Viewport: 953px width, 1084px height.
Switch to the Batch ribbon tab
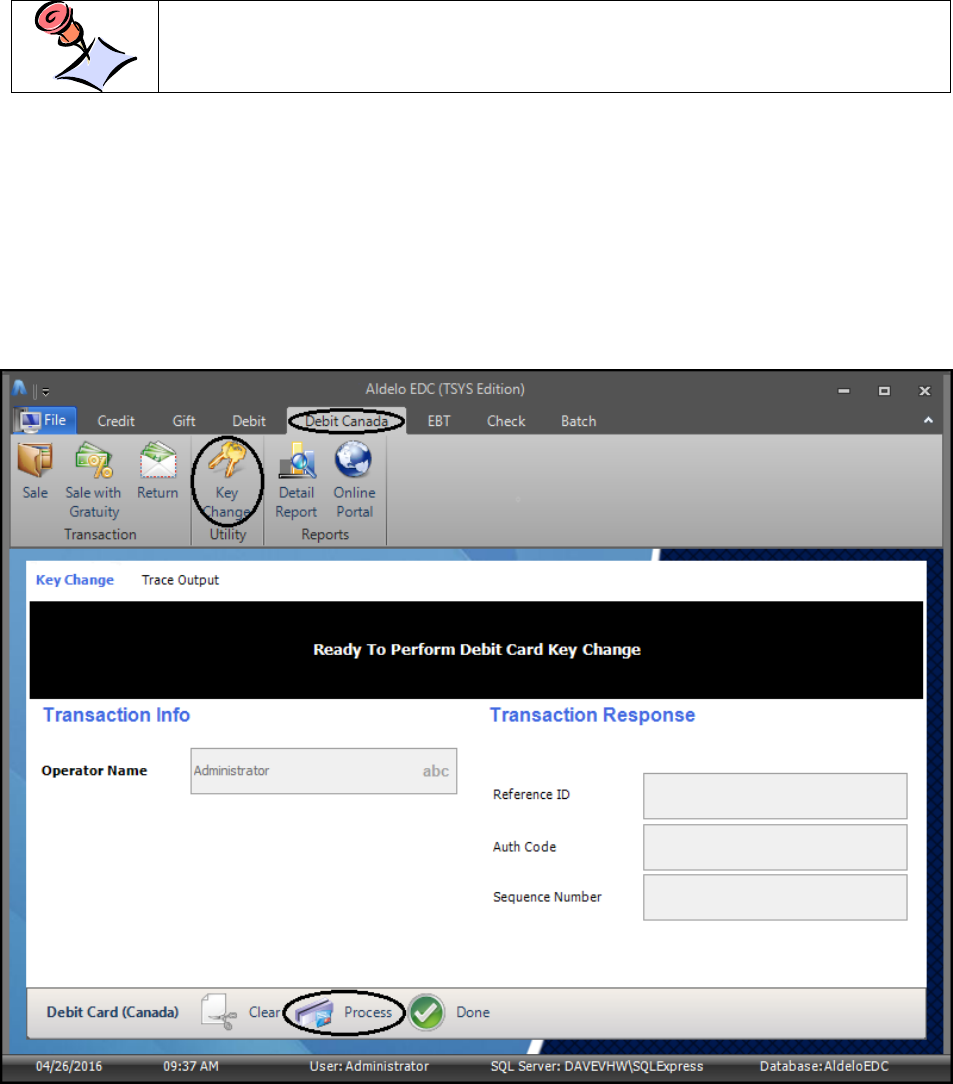[x=578, y=421]
